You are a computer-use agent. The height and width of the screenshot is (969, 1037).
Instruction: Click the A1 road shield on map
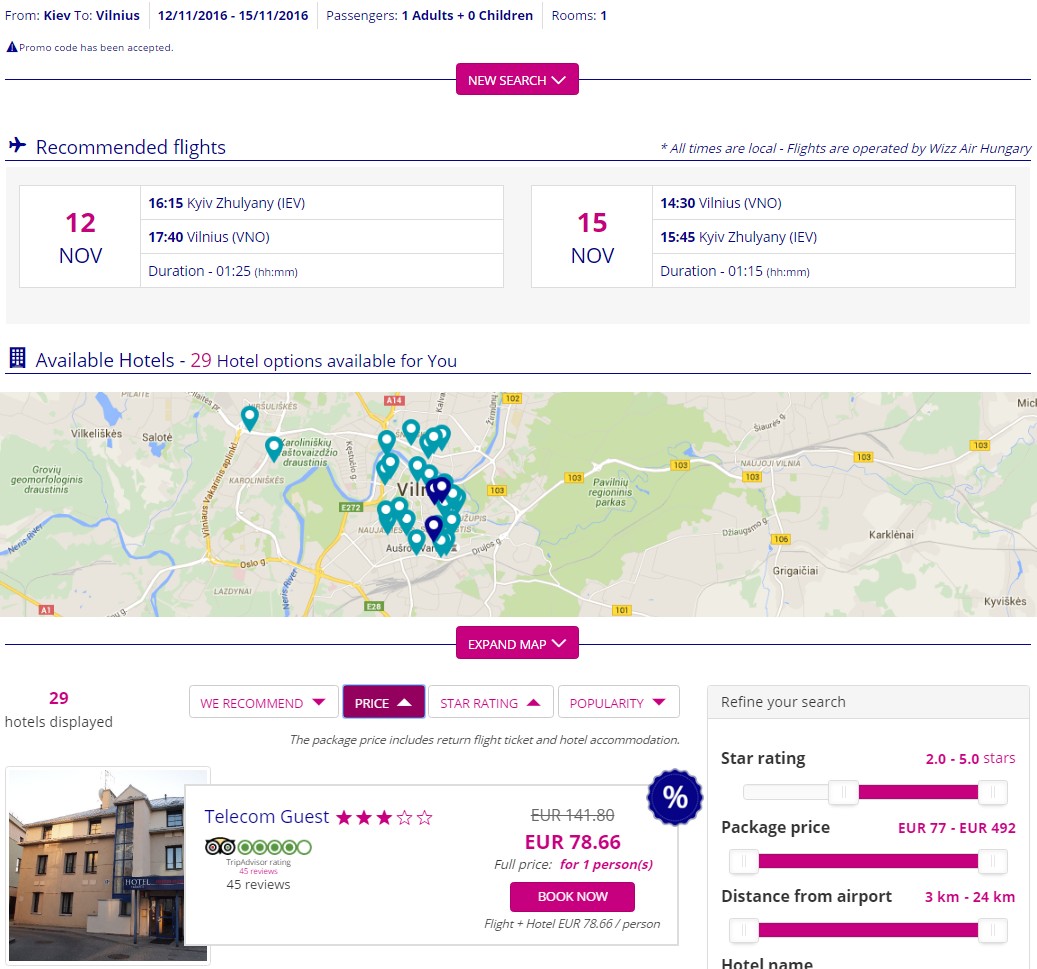46,610
